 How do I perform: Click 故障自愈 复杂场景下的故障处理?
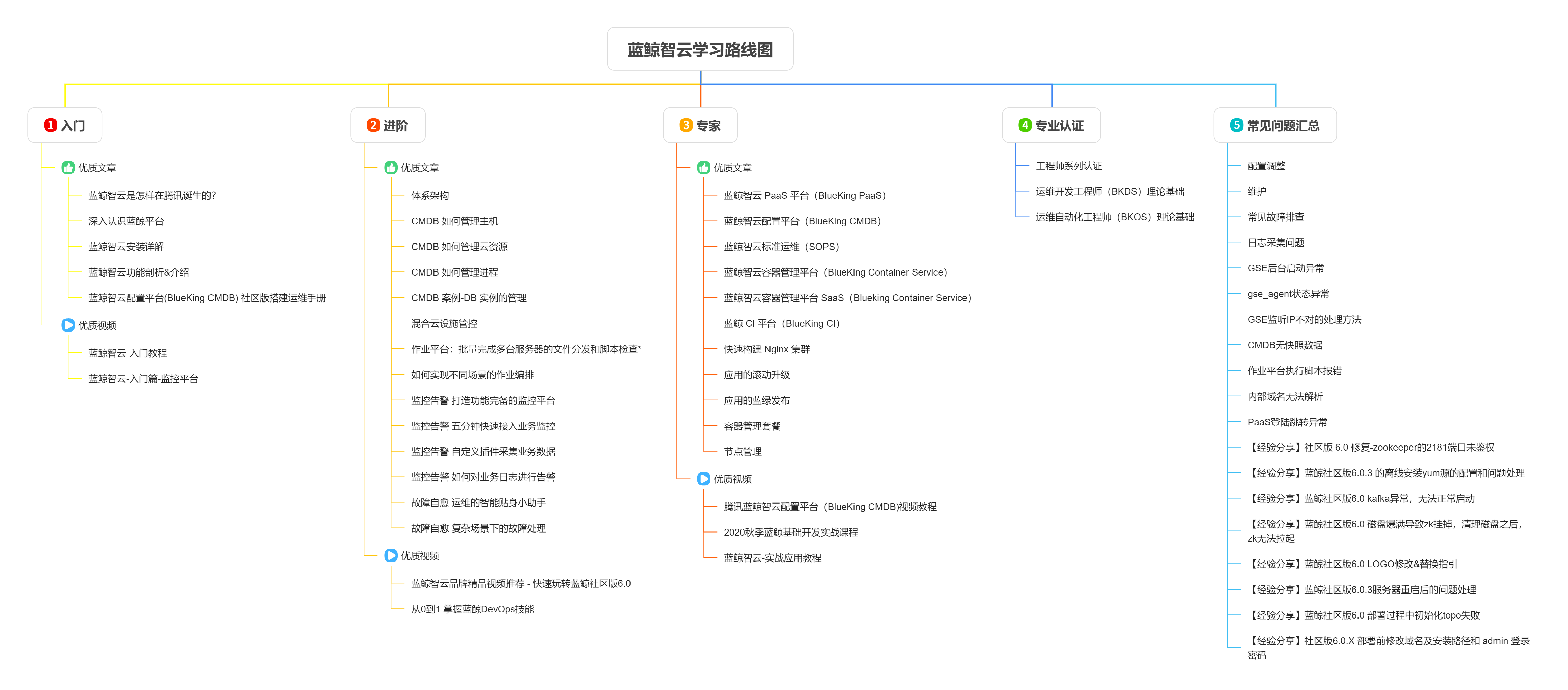[x=478, y=528]
